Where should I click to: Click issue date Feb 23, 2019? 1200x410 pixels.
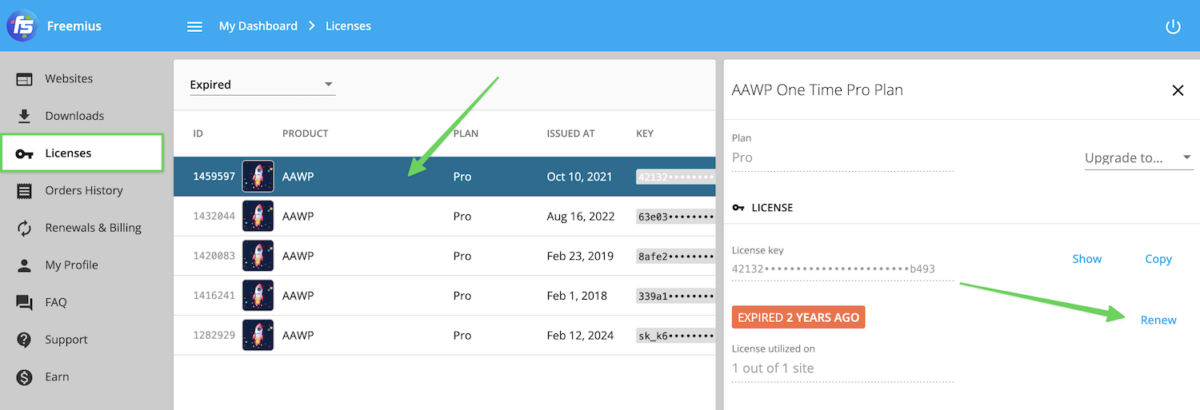578,256
